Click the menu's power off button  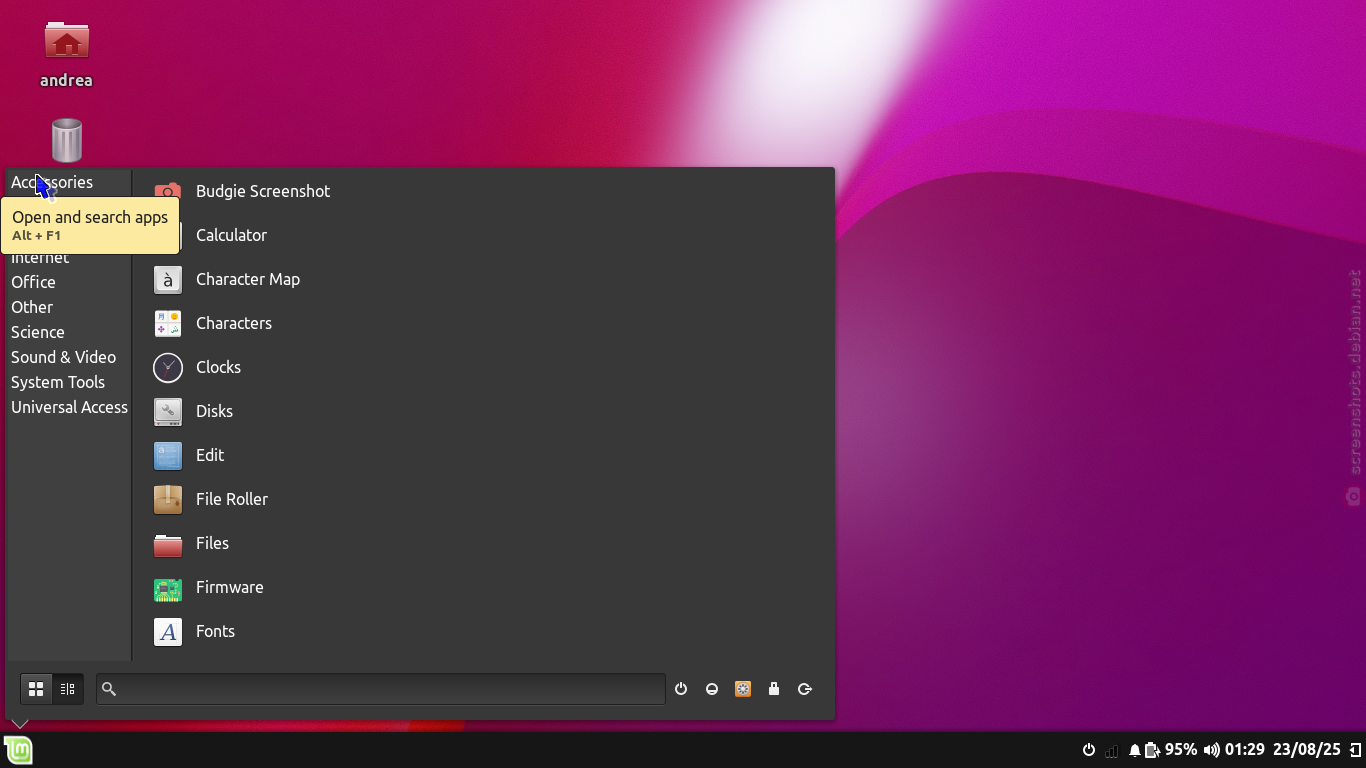click(681, 689)
